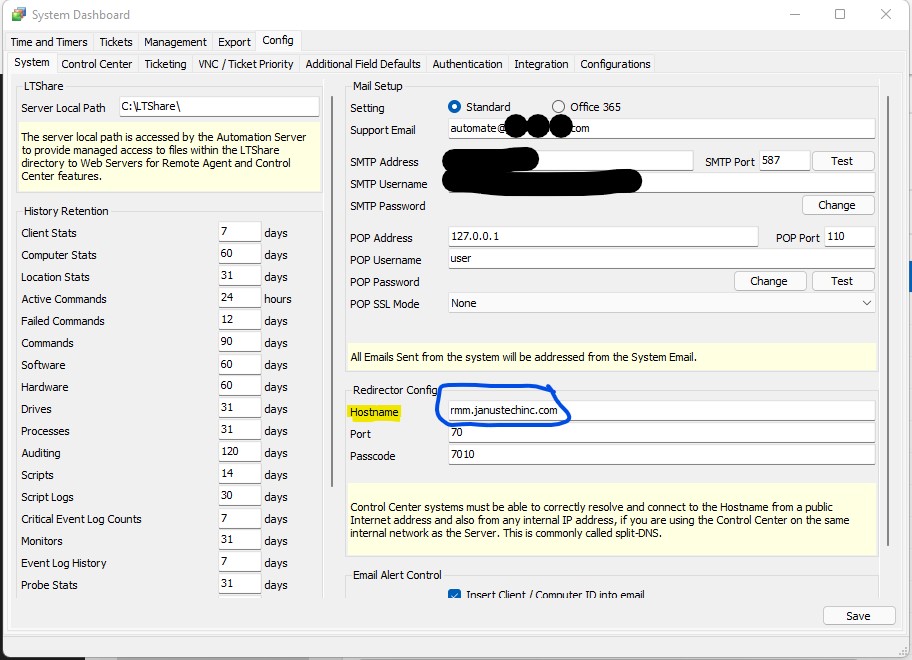Click Change for the SMTP Password
The width and height of the screenshot is (912, 660).
pos(837,205)
